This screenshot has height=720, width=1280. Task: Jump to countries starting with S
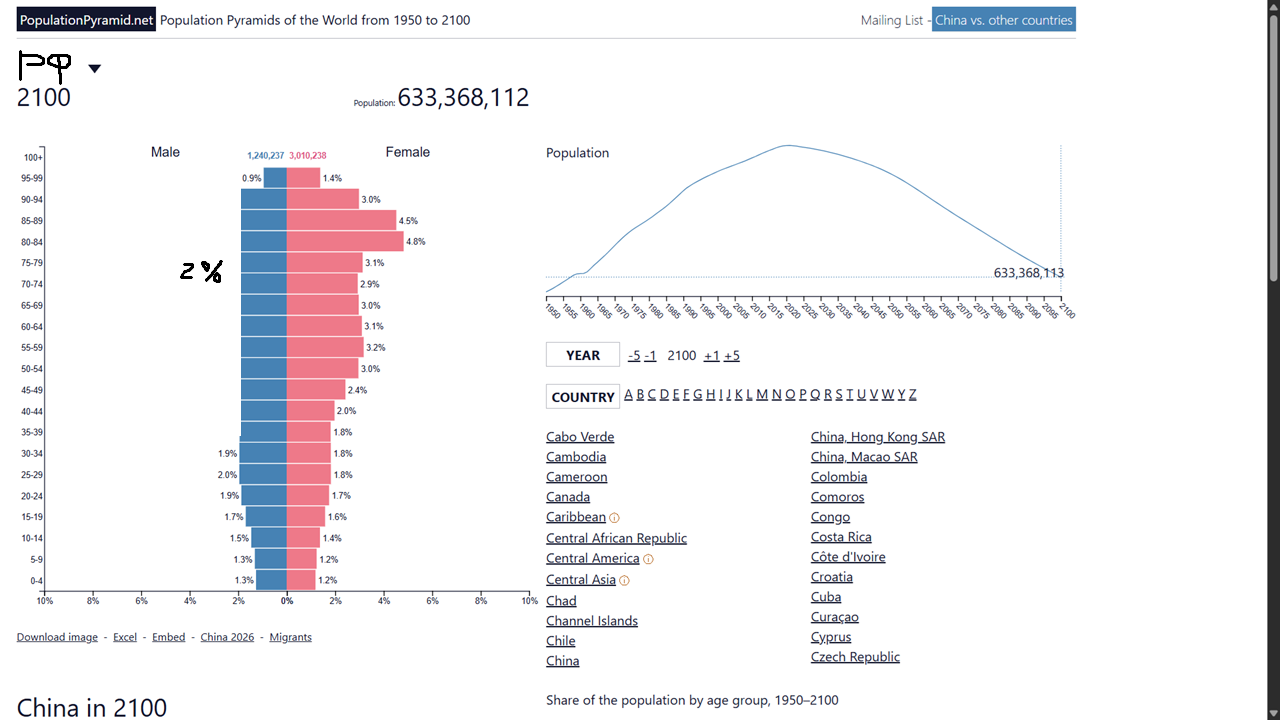839,394
